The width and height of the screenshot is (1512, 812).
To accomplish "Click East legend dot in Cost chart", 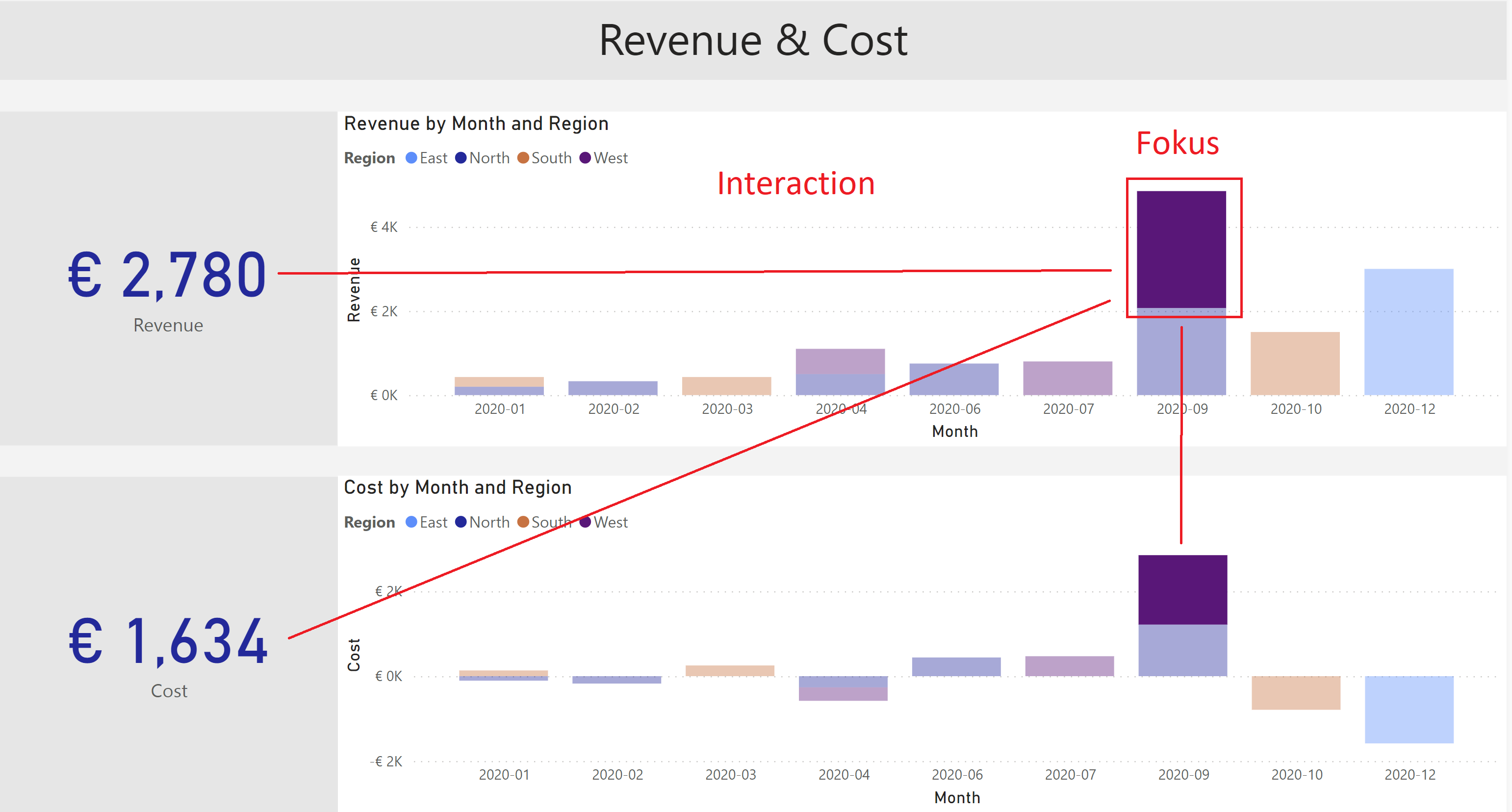I will [411, 522].
